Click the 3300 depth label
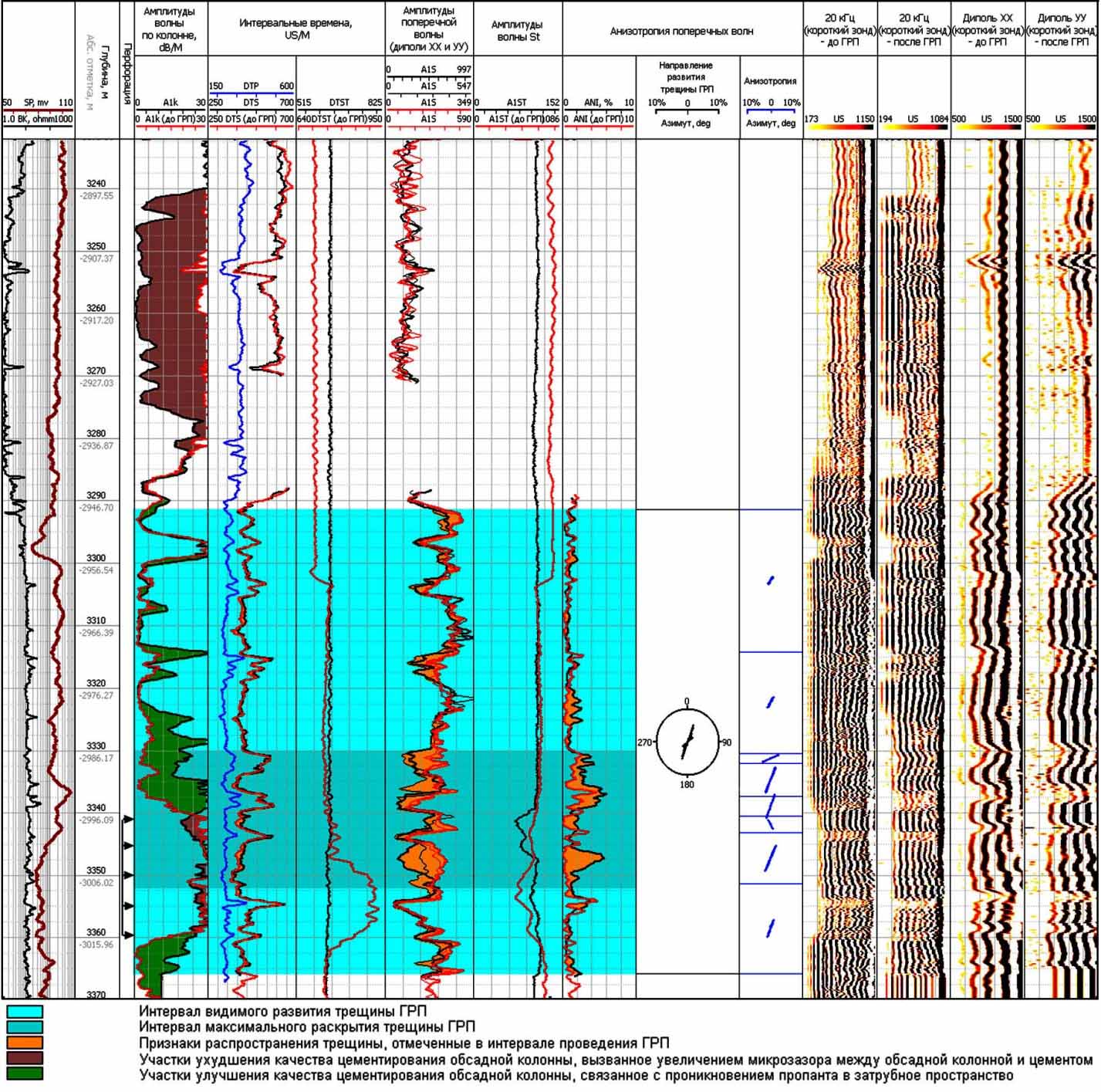 click(96, 558)
